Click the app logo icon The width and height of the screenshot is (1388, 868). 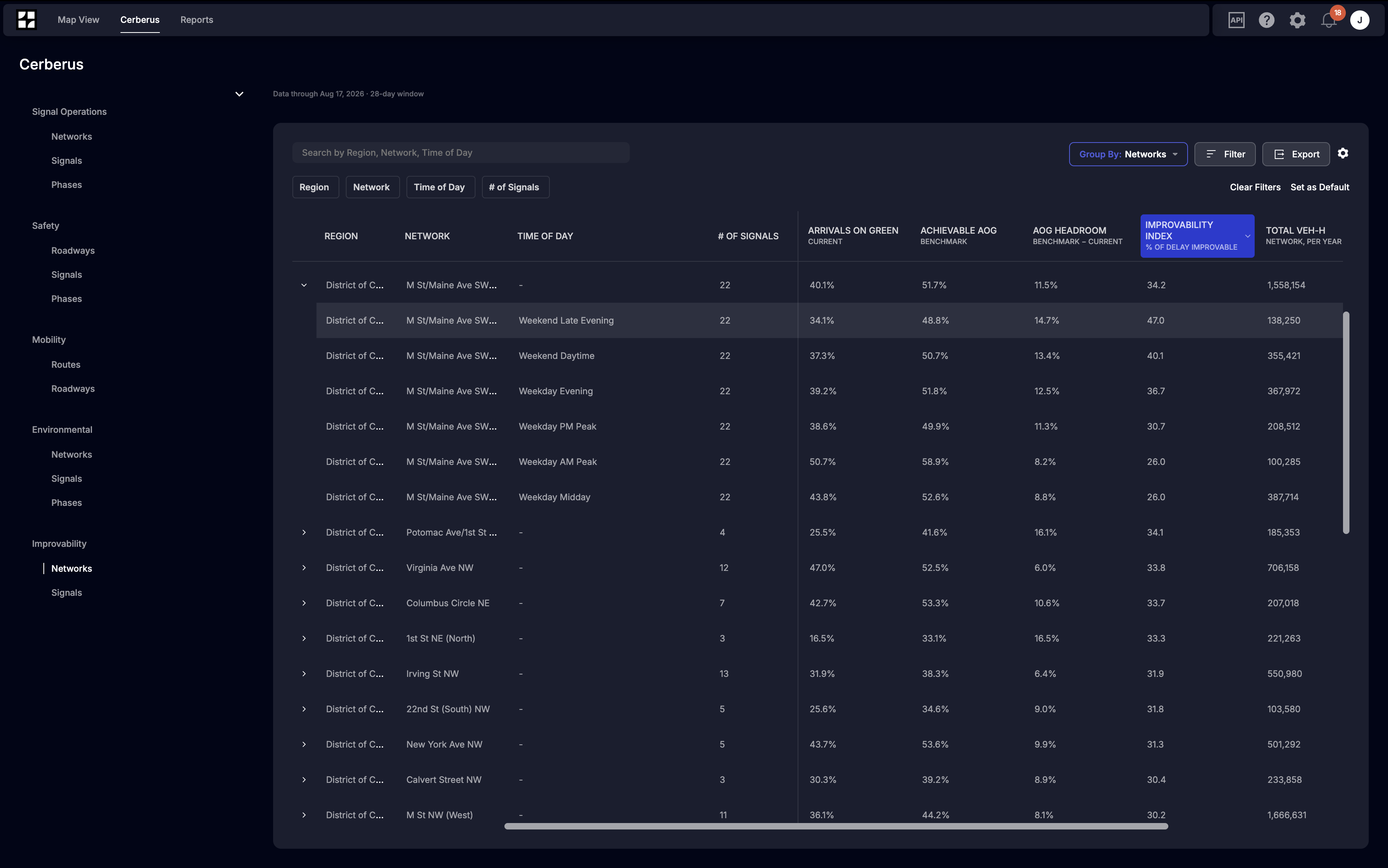[x=27, y=20]
